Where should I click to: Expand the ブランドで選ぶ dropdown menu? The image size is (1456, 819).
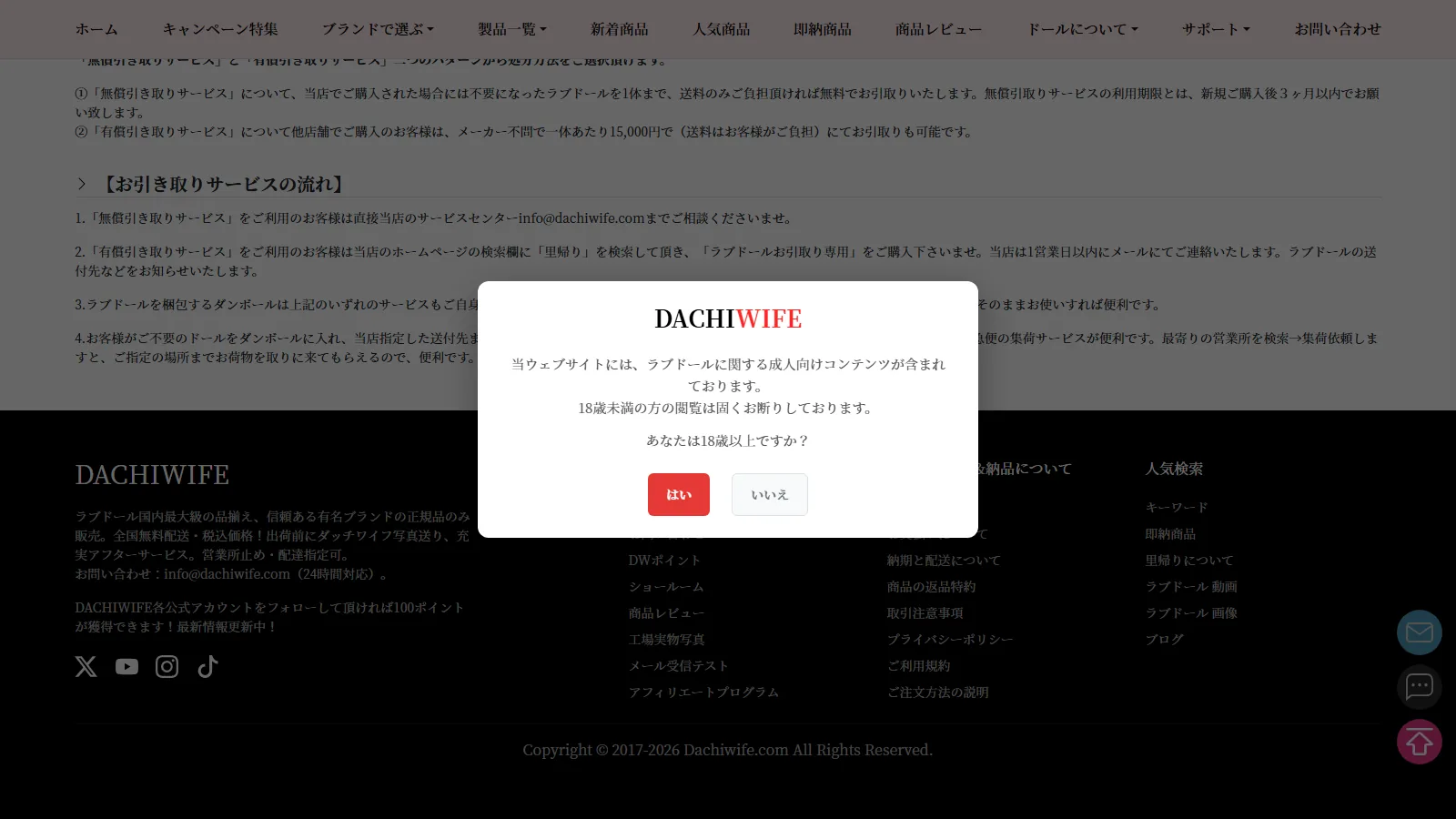[x=378, y=29]
